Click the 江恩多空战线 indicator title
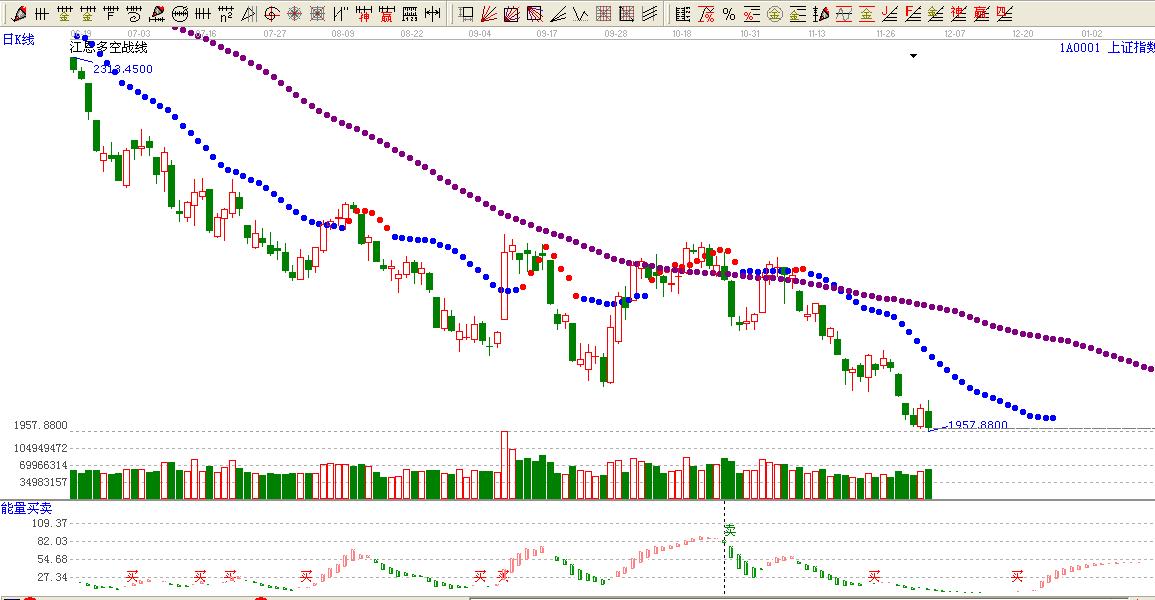The height and width of the screenshot is (600, 1155). (x=109, y=48)
